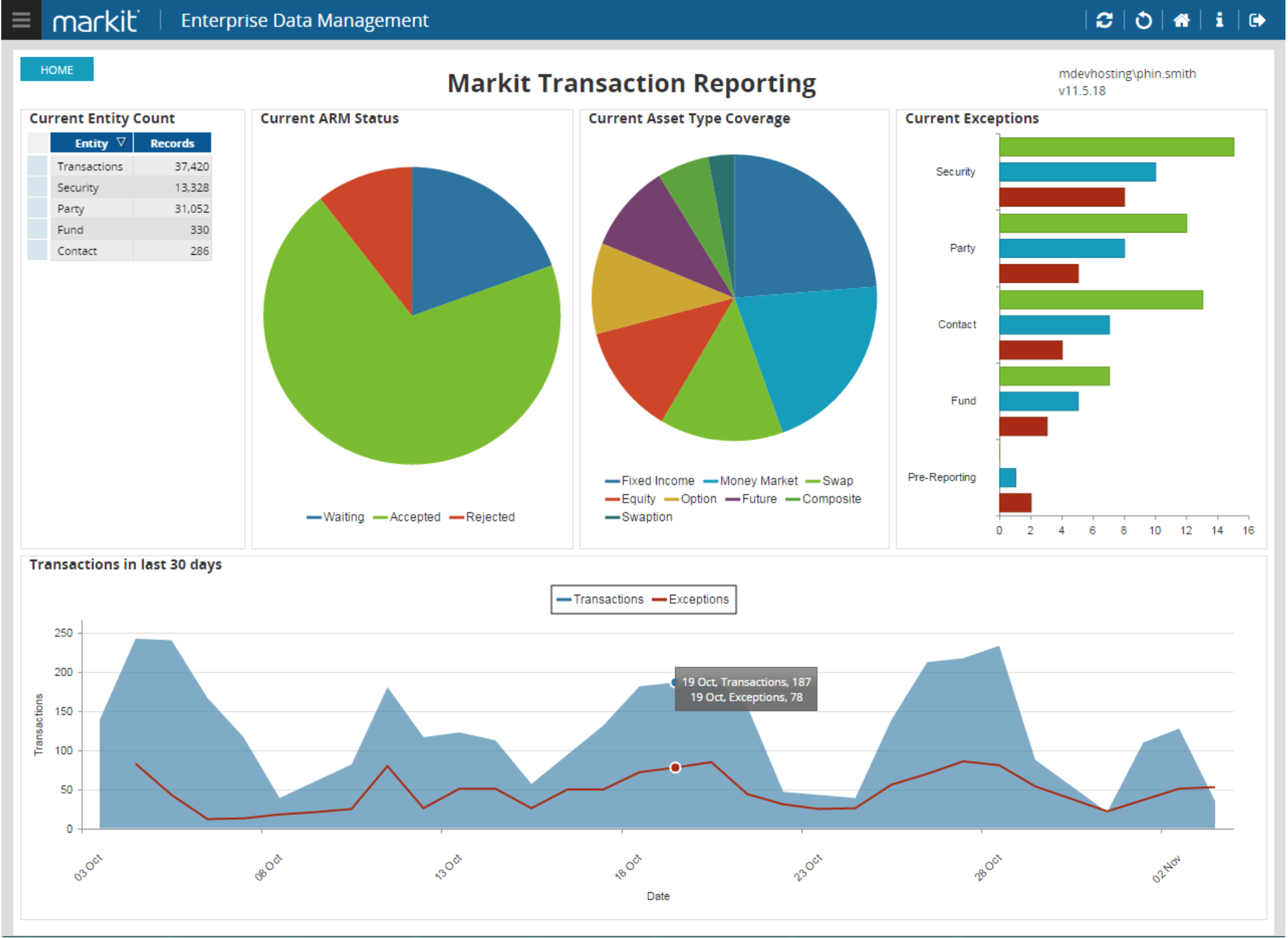Sort by the Records column header
The image size is (1288, 938).
click(172, 143)
